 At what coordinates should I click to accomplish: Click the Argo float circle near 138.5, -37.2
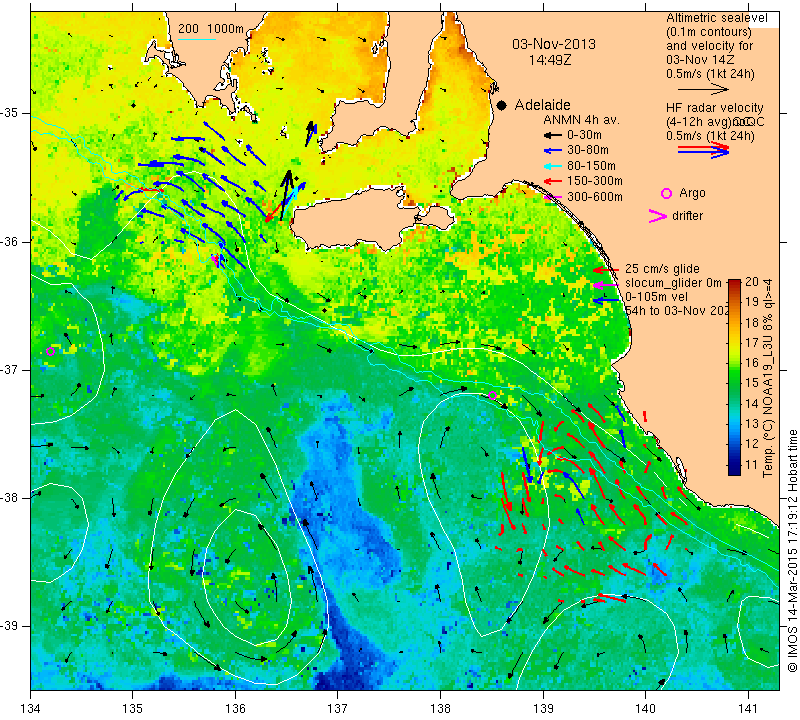pyautogui.click(x=492, y=395)
